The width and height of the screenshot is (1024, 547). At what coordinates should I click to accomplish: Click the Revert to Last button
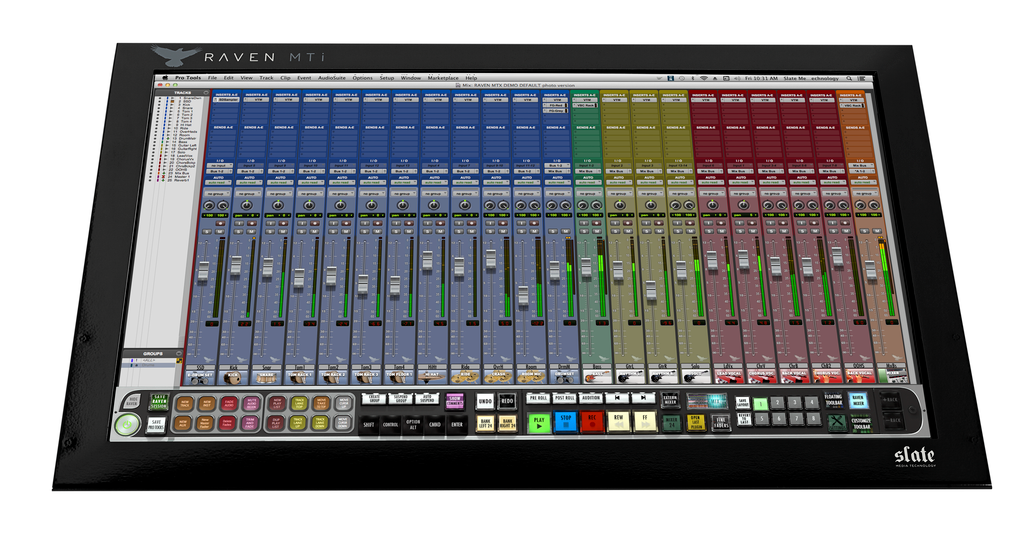[x=744, y=419]
